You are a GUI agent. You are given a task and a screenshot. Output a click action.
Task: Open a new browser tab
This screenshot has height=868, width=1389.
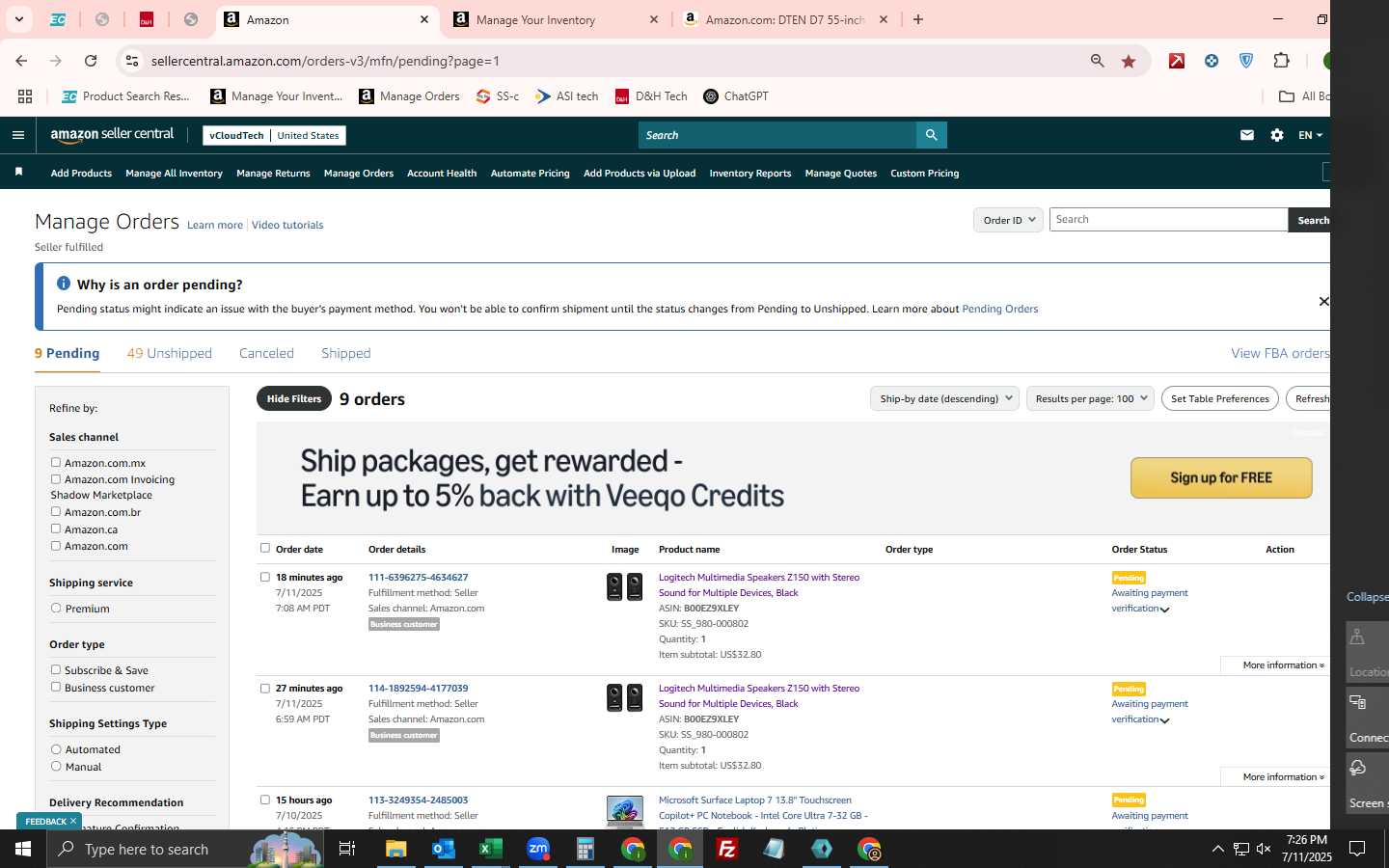(x=918, y=19)
